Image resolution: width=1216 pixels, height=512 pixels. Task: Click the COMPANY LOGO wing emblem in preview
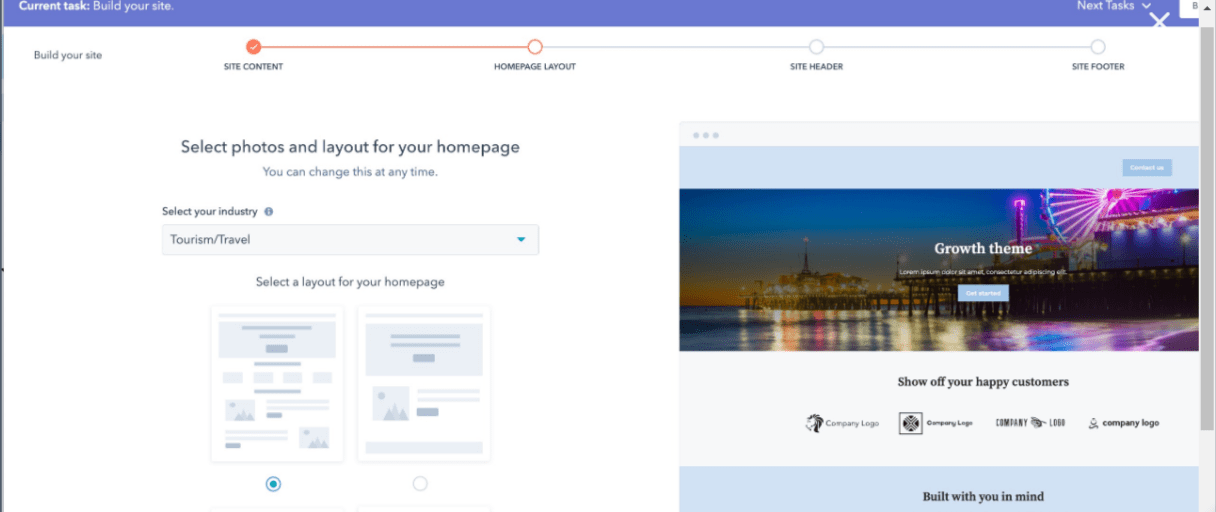(x=1030, y=423)
